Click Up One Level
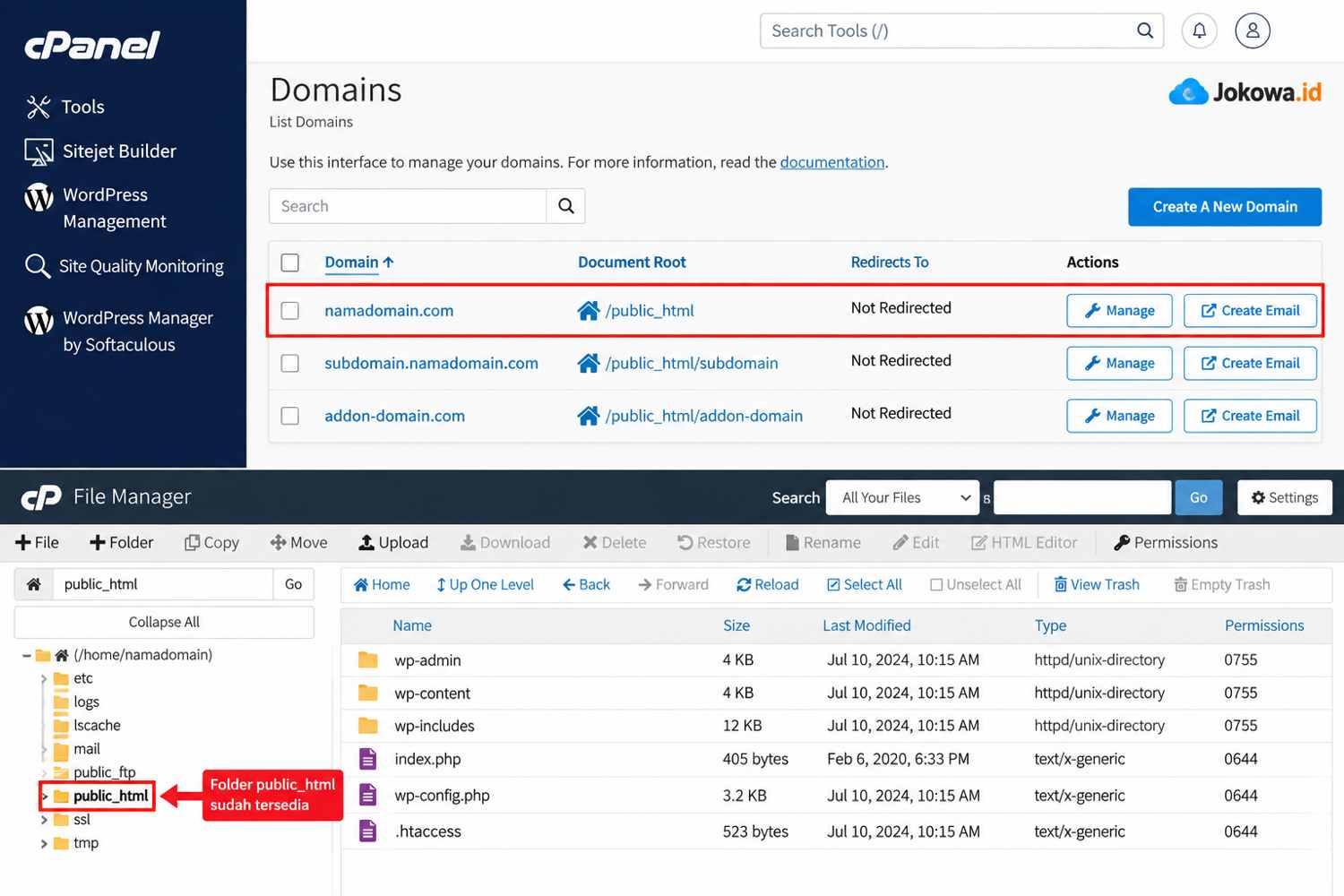Image resolution: width=1344 pixels, height=896 pixels. pos(485,585)
